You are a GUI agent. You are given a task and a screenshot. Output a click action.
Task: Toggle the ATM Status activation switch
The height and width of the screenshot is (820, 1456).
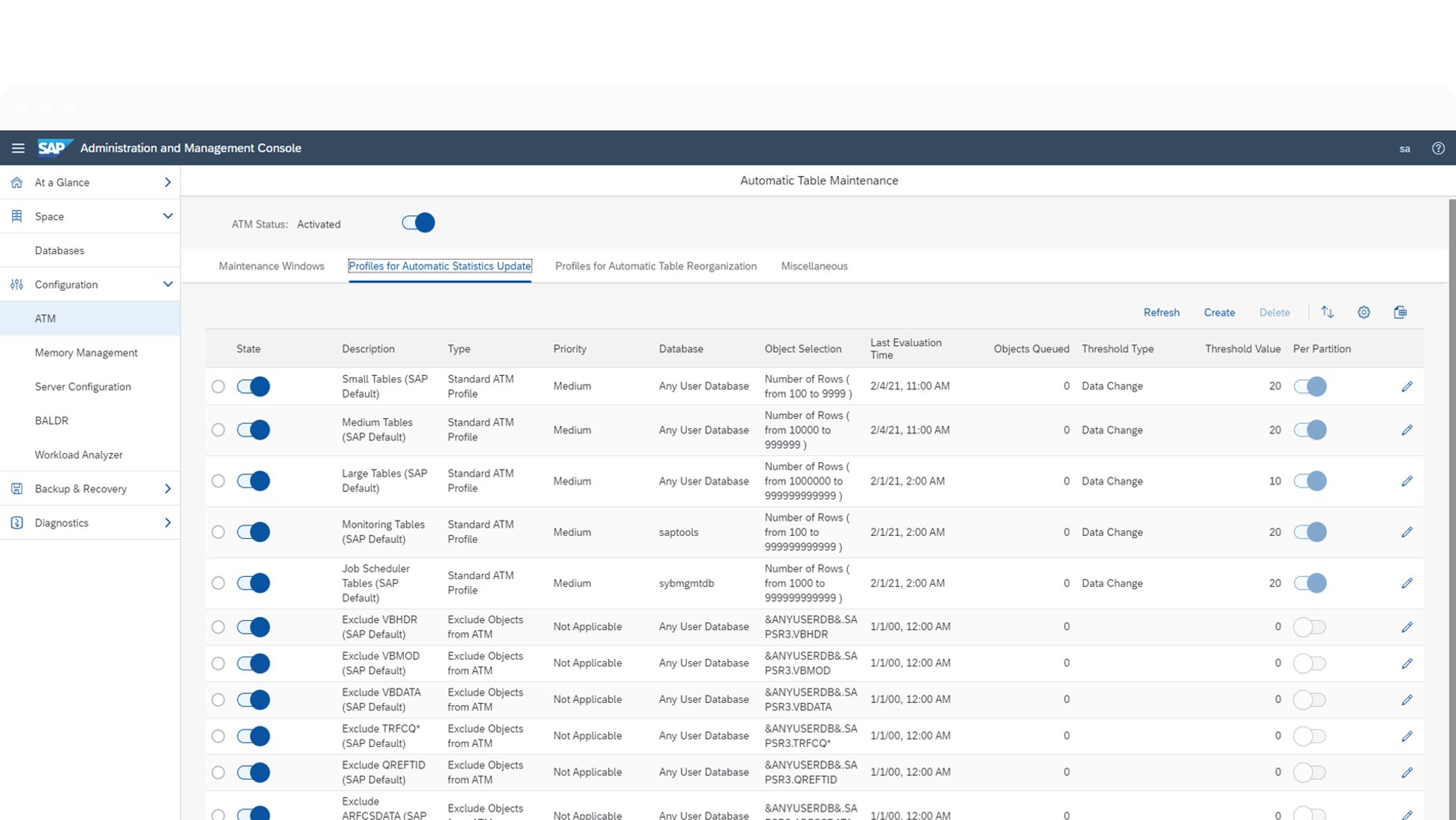coord(418,223)
